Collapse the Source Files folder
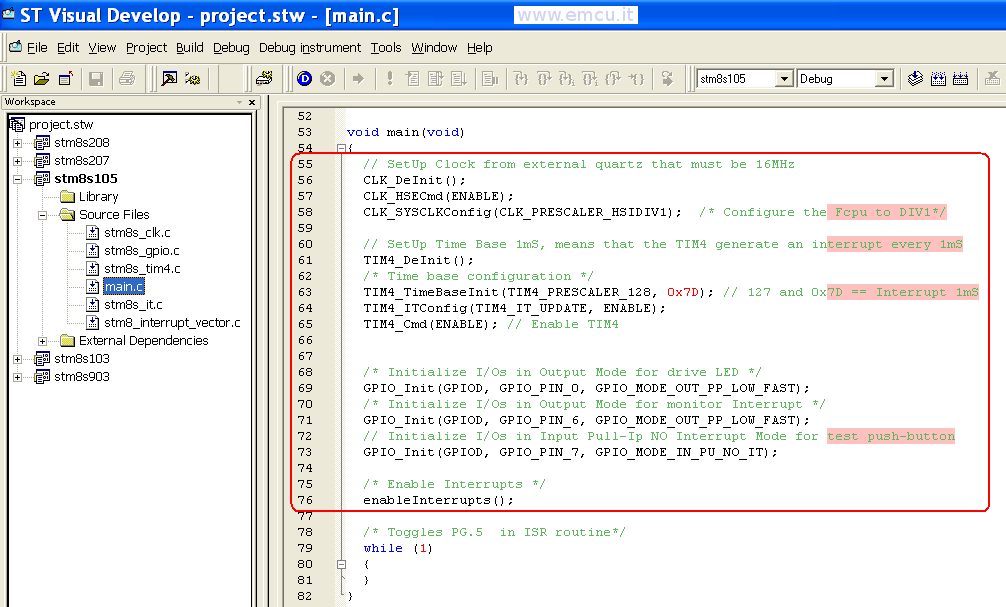The height and width of the screenshot is (607, 1006). (x=42, y=215)
